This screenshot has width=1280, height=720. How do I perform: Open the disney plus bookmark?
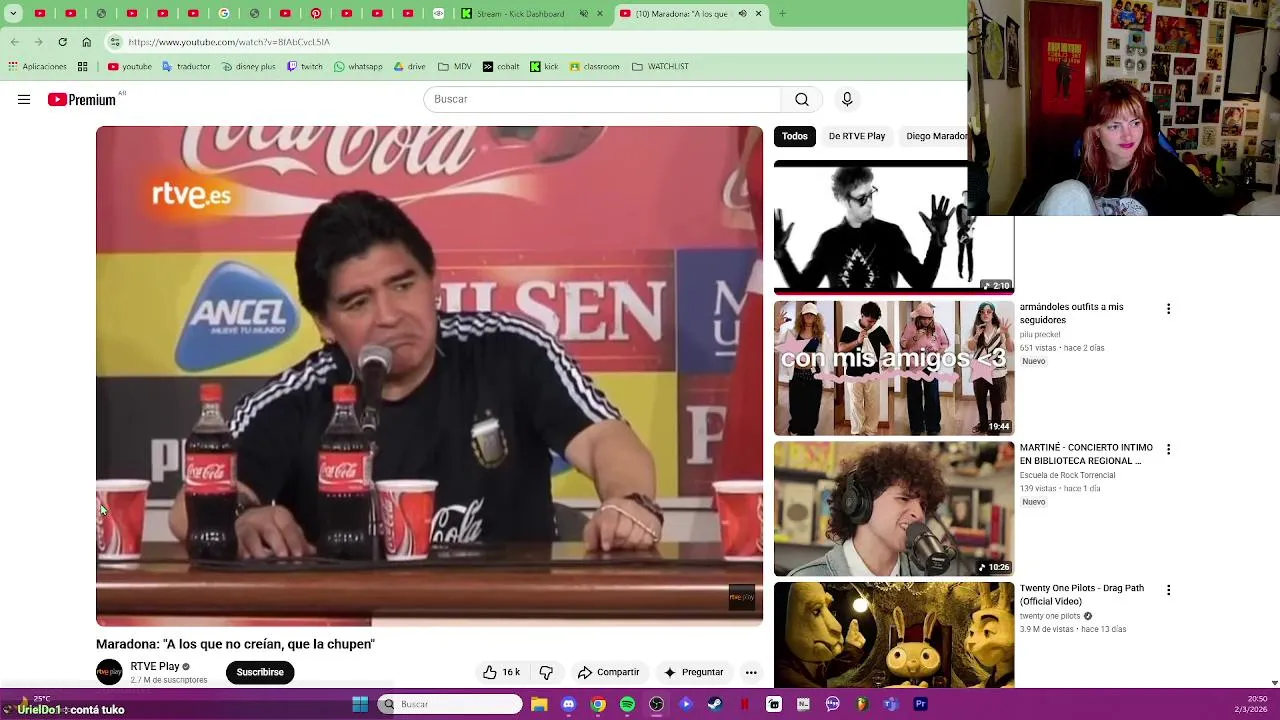pyautogui.click(x=248, y=67)
